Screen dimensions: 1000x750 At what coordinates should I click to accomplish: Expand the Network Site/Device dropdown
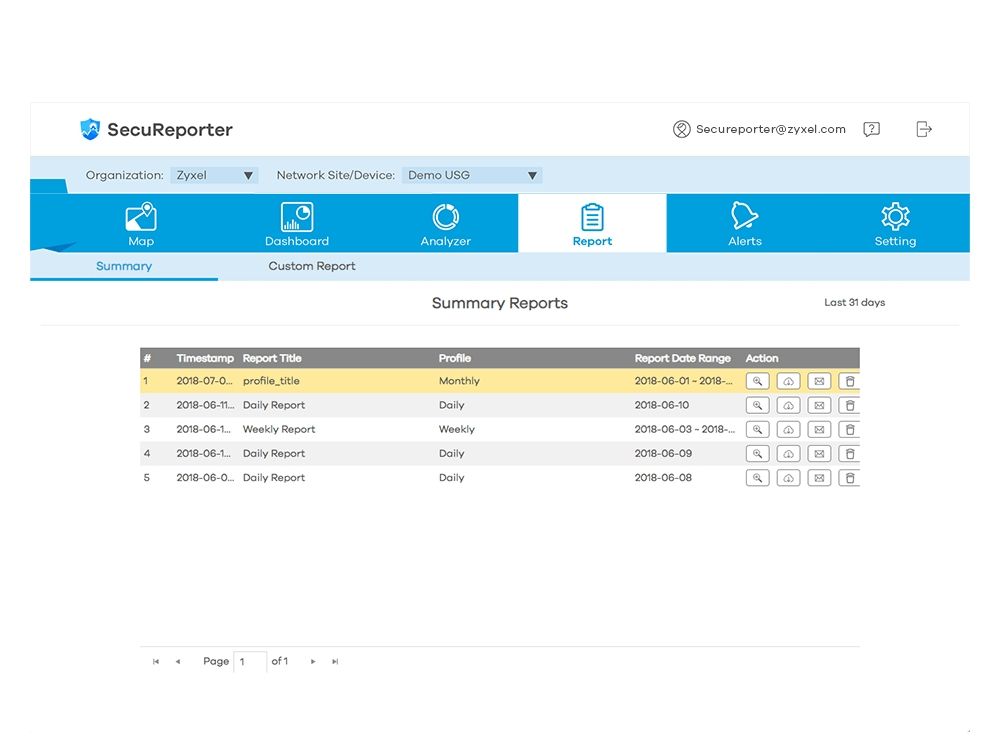(472, 175)
